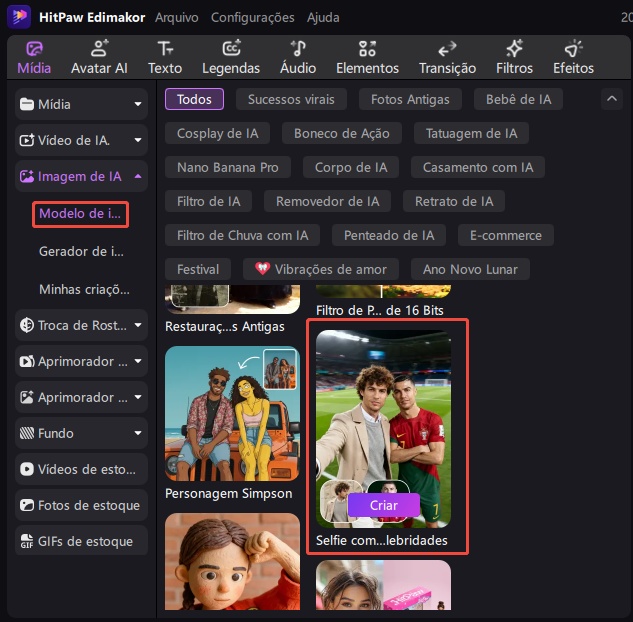This screenshot has width=633, height=622.
Task: Open the Avatar AI tool
Action: click(98, 57)
